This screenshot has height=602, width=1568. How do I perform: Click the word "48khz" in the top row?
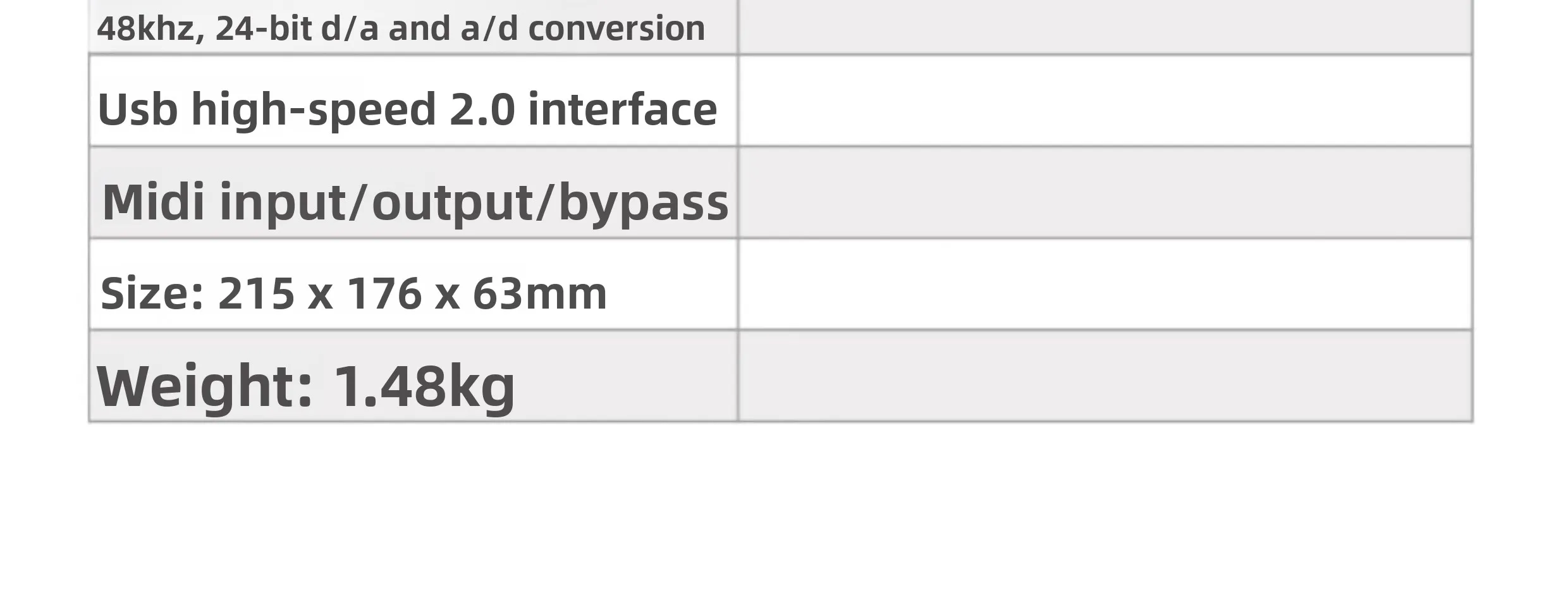tap(146, 29)
